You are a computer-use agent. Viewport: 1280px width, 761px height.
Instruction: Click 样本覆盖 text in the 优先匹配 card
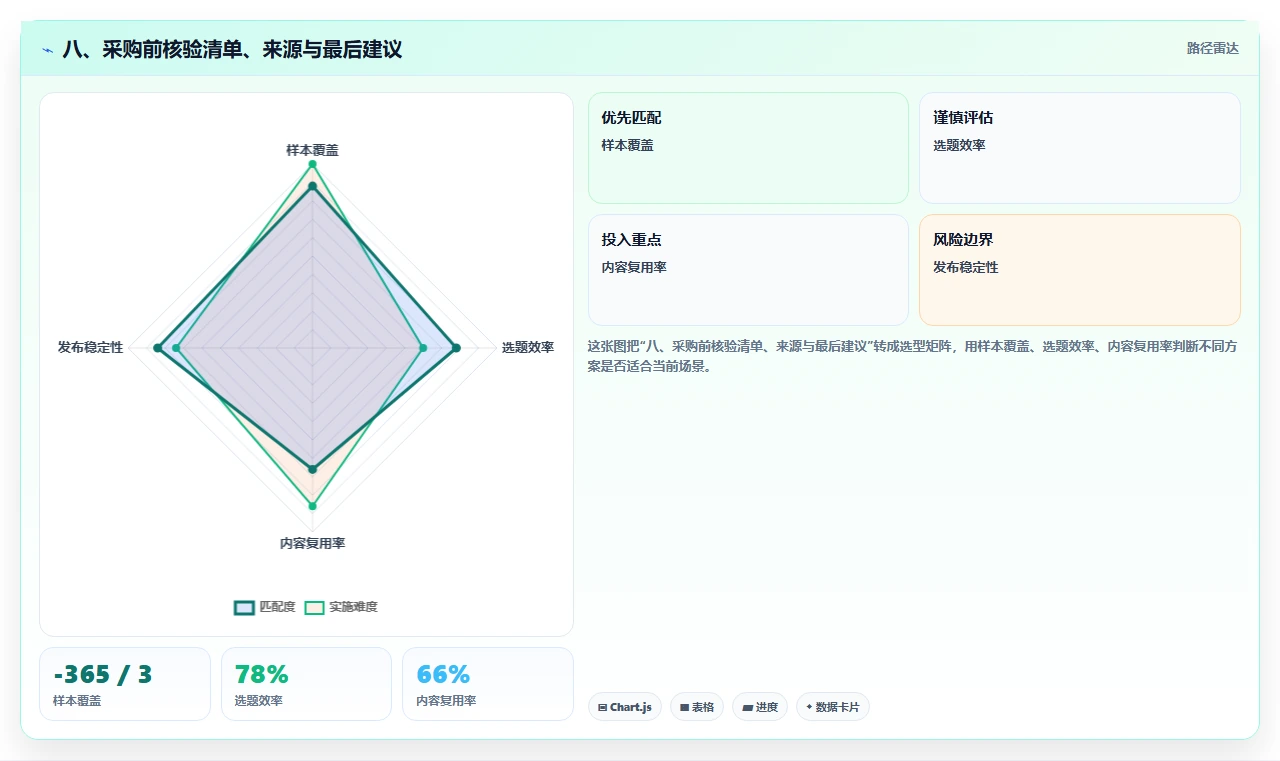point(627,145)
